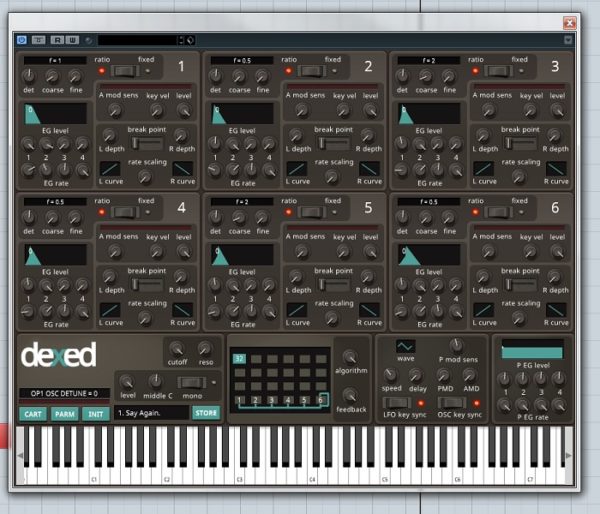Toggle operator 5 ratio/fixed switch
Viewport: 600px width, 514px height.
tap(311, 212)
